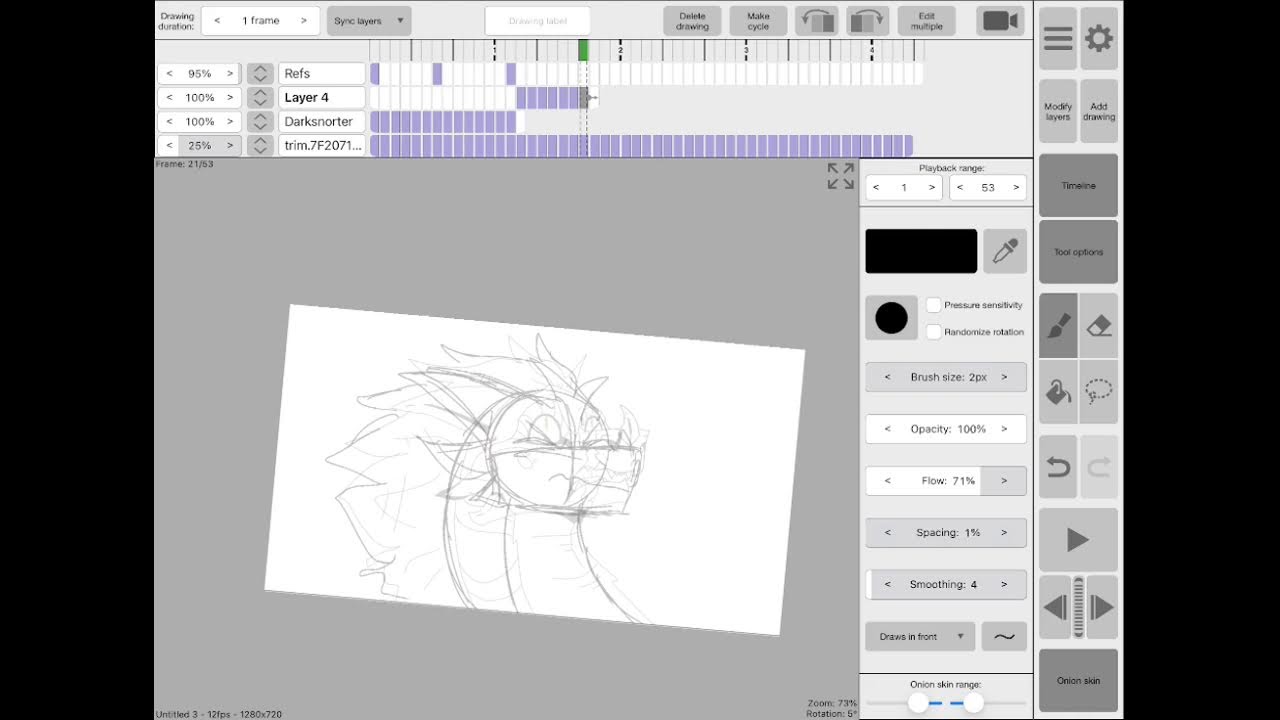Decrease drawing duration
The height and width of the screenshot is (720, 1280).
(x=217, y=21)
